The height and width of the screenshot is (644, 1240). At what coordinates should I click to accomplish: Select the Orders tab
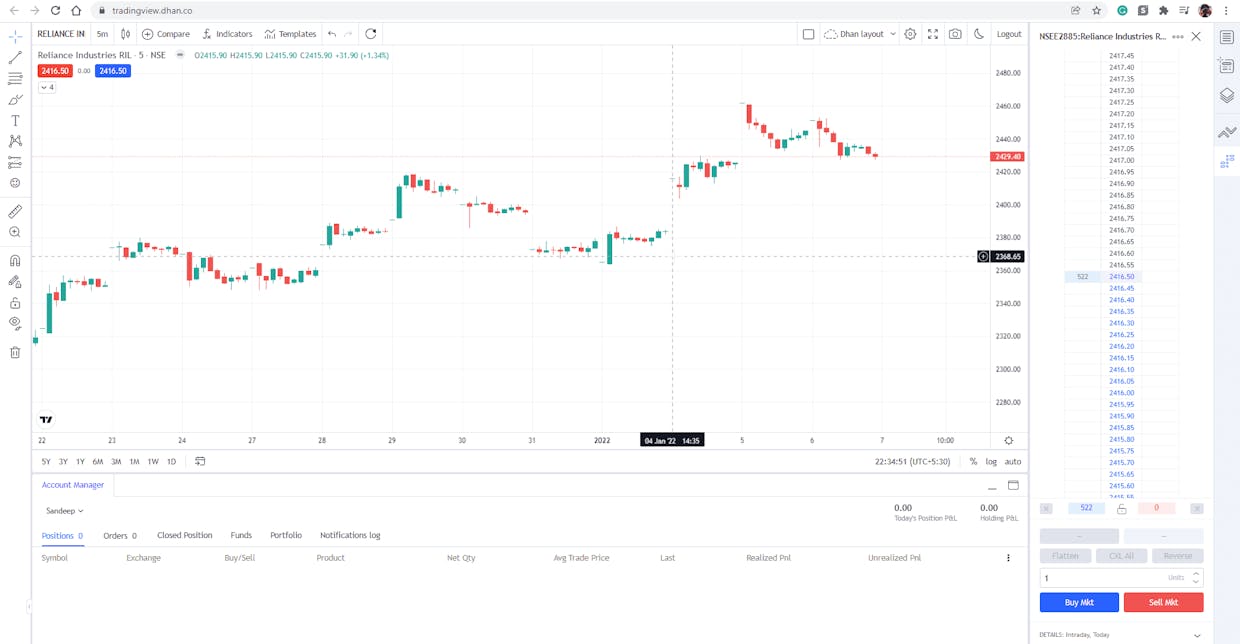(120, 536)
